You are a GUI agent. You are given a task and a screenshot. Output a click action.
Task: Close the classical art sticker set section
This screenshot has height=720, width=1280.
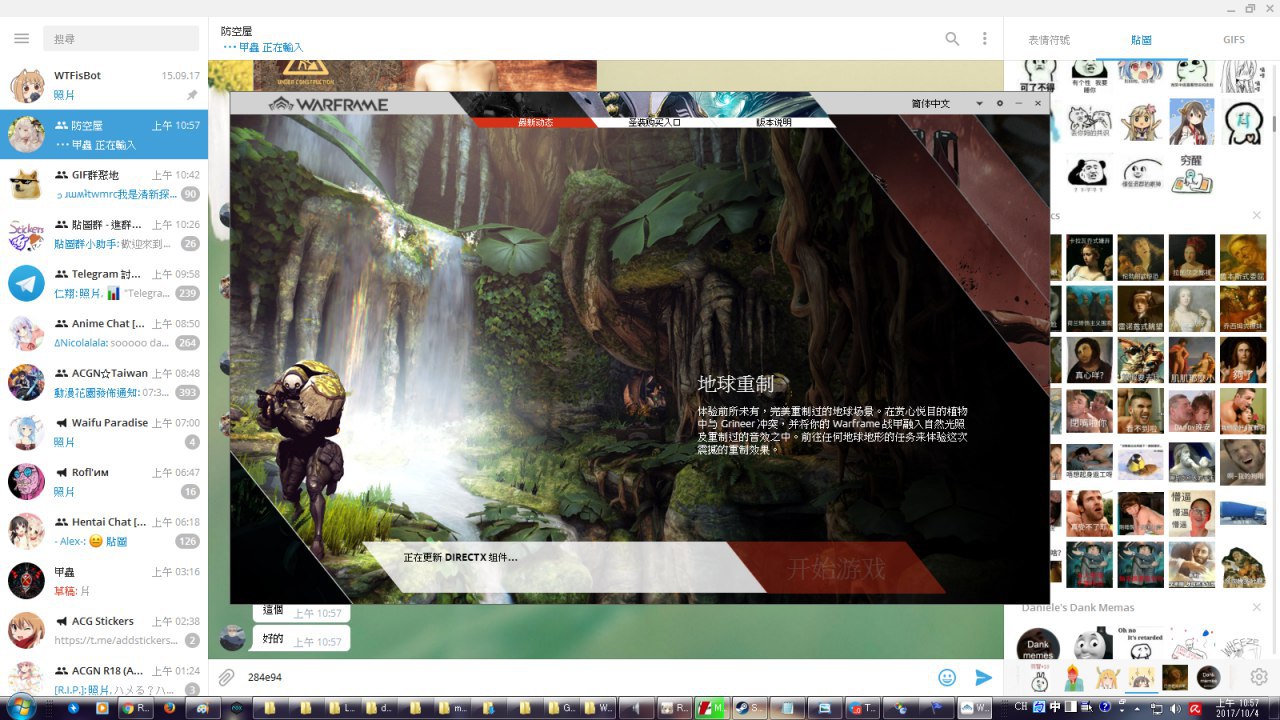click(1257, 215)
